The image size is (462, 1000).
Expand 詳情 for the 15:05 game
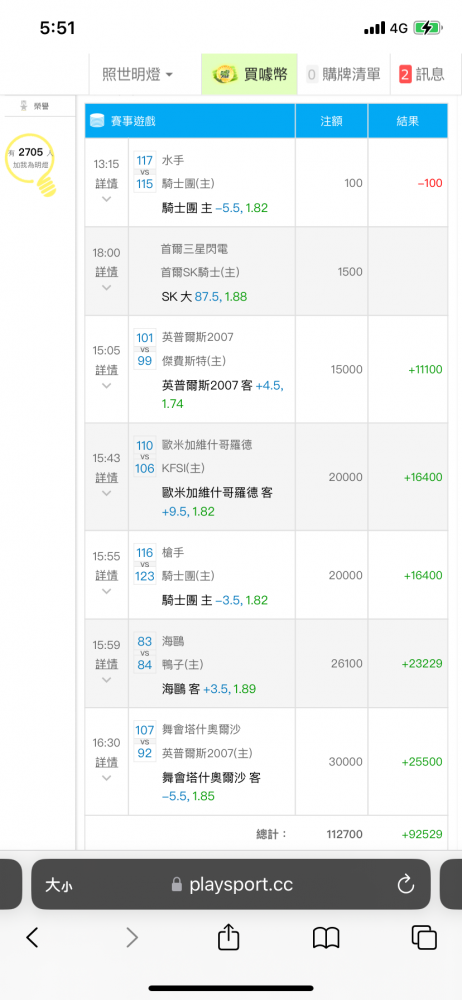tap(107, 369)
